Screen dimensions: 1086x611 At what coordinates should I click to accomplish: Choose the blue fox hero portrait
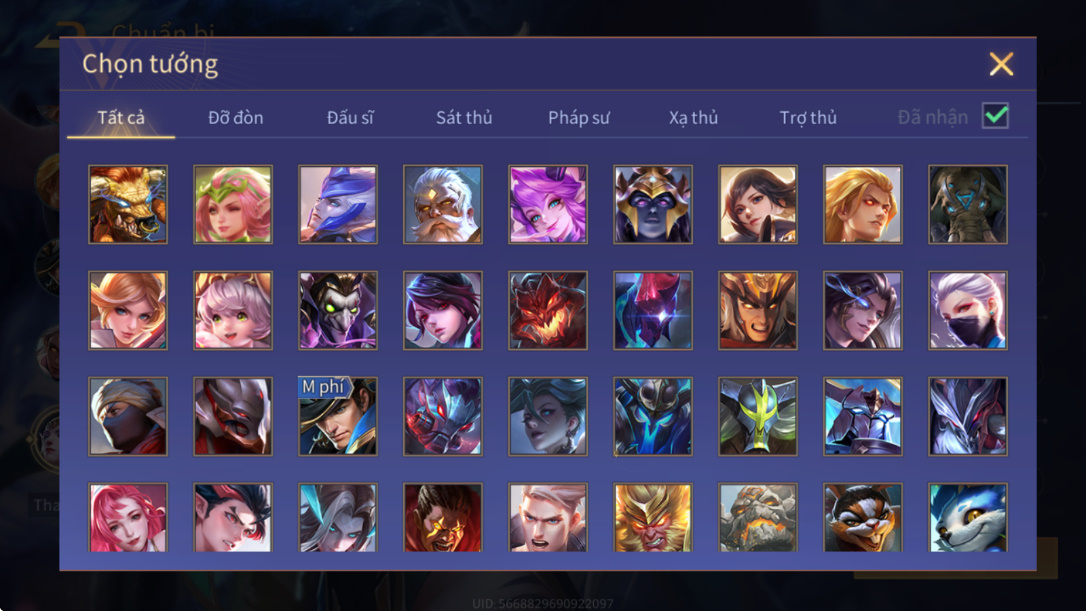[968, 517]
